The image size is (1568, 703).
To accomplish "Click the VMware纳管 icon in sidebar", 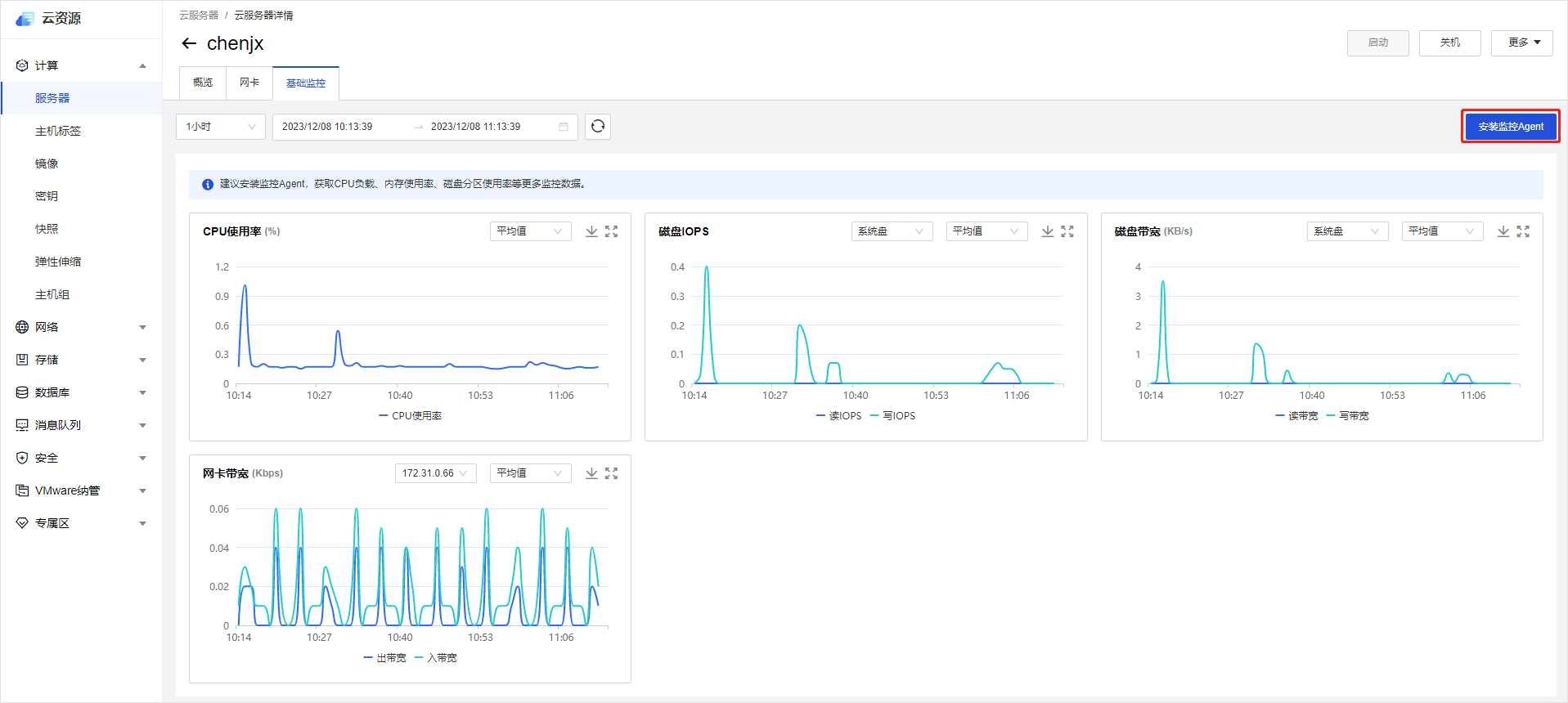I will coord(22,490).
